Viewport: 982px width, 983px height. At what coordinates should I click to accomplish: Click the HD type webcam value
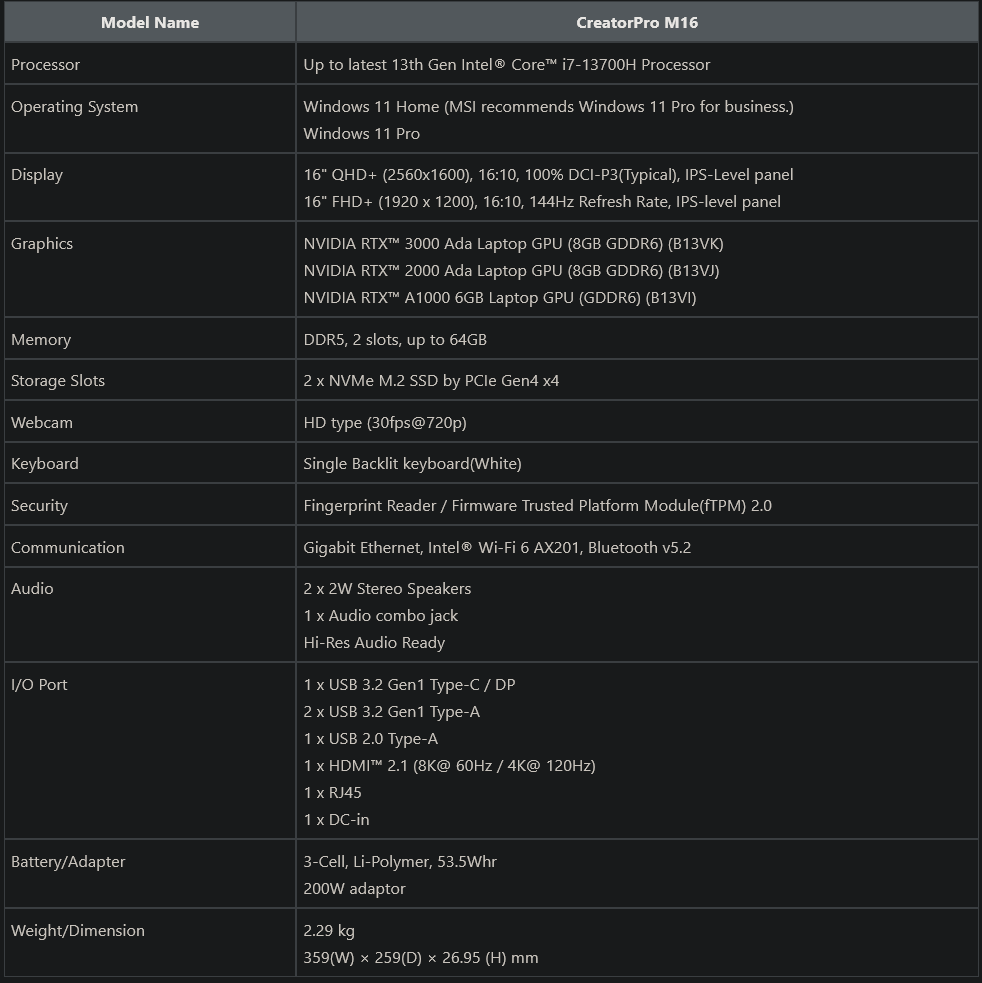coord(385,423)
